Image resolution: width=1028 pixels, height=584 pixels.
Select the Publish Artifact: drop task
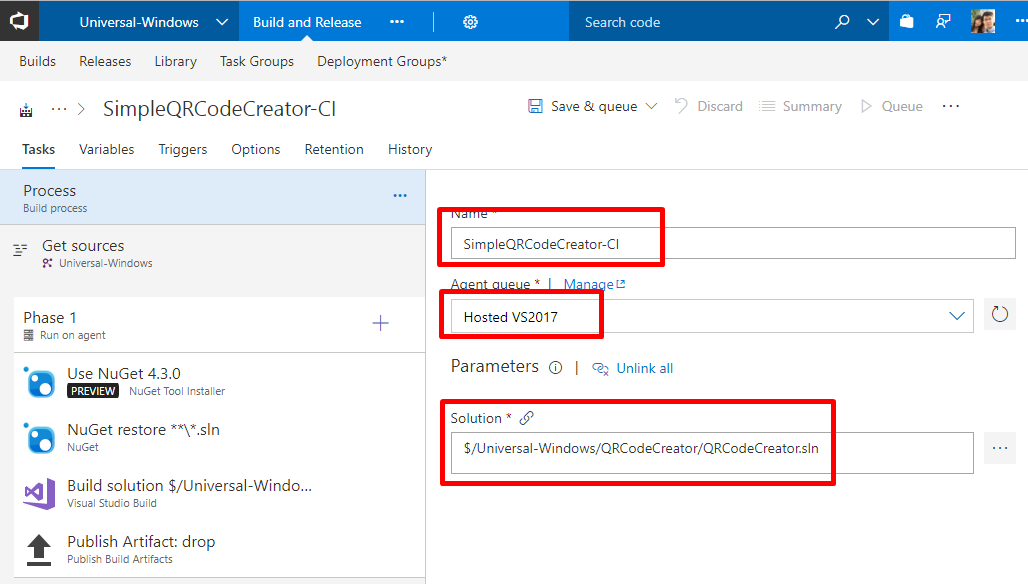(219, 549)
